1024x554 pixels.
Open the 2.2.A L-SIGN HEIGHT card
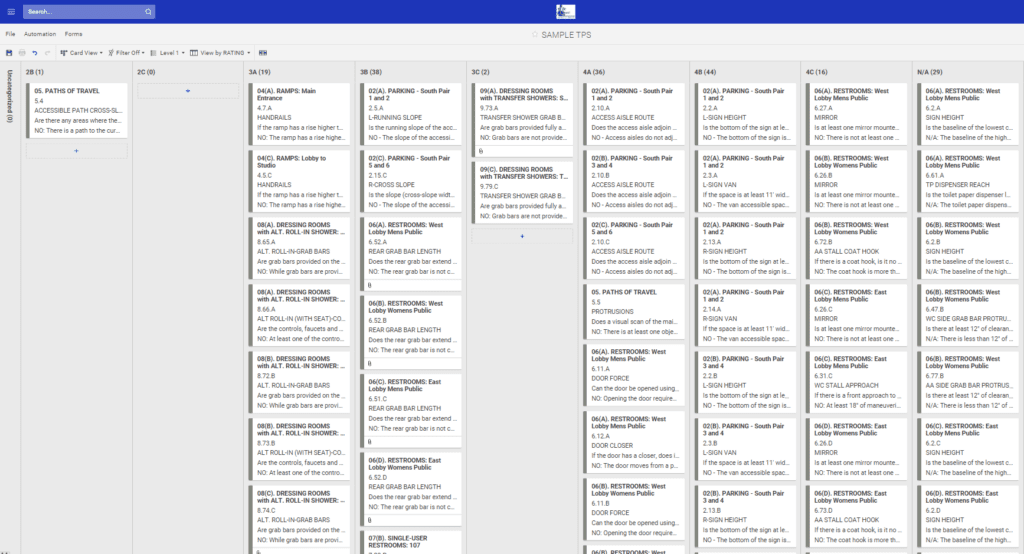[745, 114]
